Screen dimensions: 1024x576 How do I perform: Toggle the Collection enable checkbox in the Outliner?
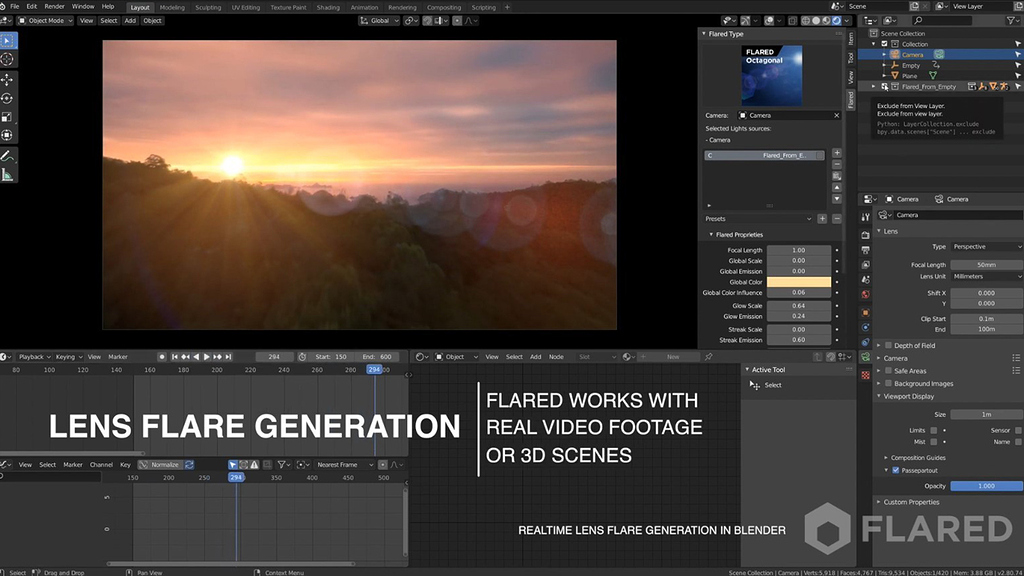click(x=884, y=43)
